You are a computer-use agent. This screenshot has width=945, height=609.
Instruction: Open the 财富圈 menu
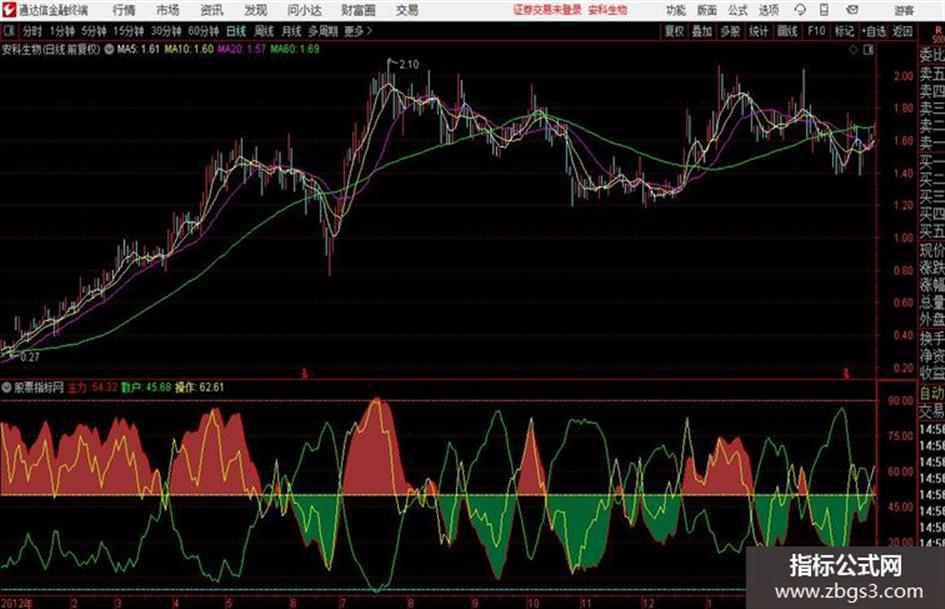point(358,10)
